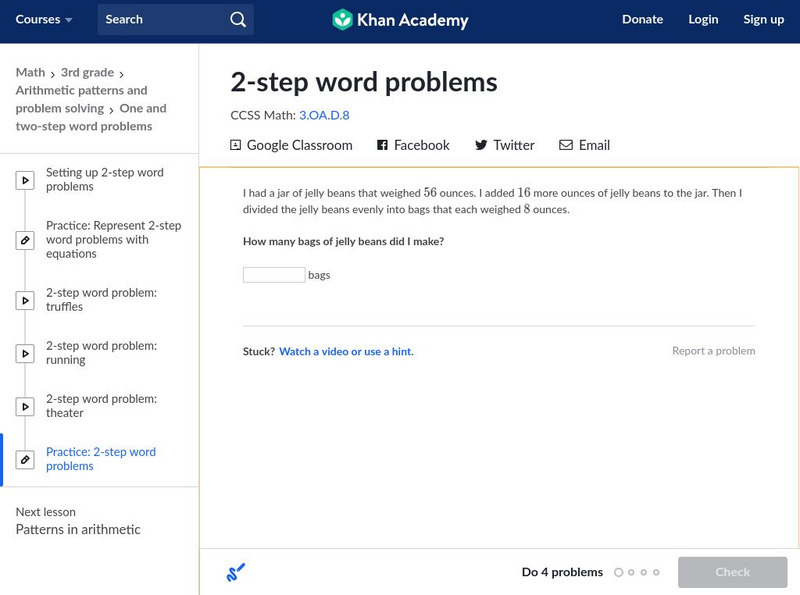Image resolution: width=800 pixels, height=595 pixels.
Task: Open the Setting up 2-step word problems lesson
Action: [x=104, y=180]
